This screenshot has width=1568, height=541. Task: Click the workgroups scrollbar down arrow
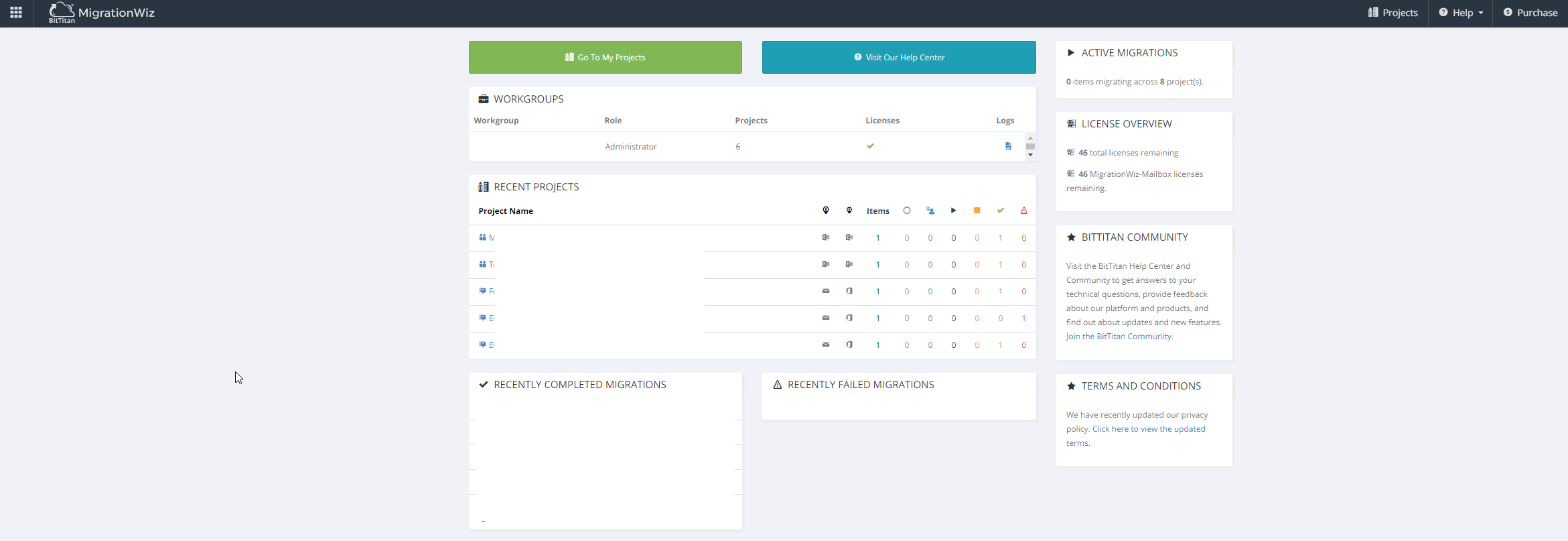coord(1030,155)
